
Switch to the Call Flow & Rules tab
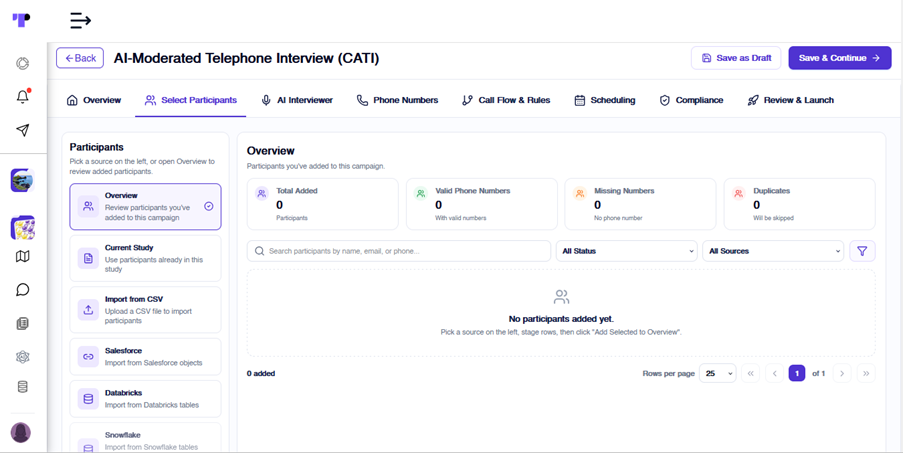tap(506, 100)
